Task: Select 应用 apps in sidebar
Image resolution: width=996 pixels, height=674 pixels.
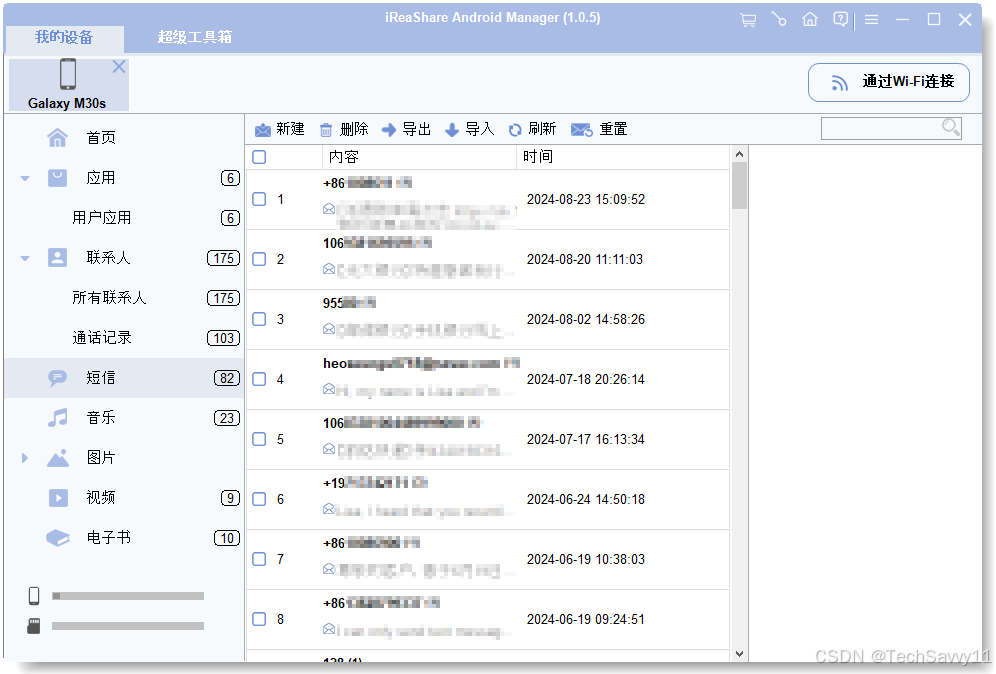Action: click(124, 178)
